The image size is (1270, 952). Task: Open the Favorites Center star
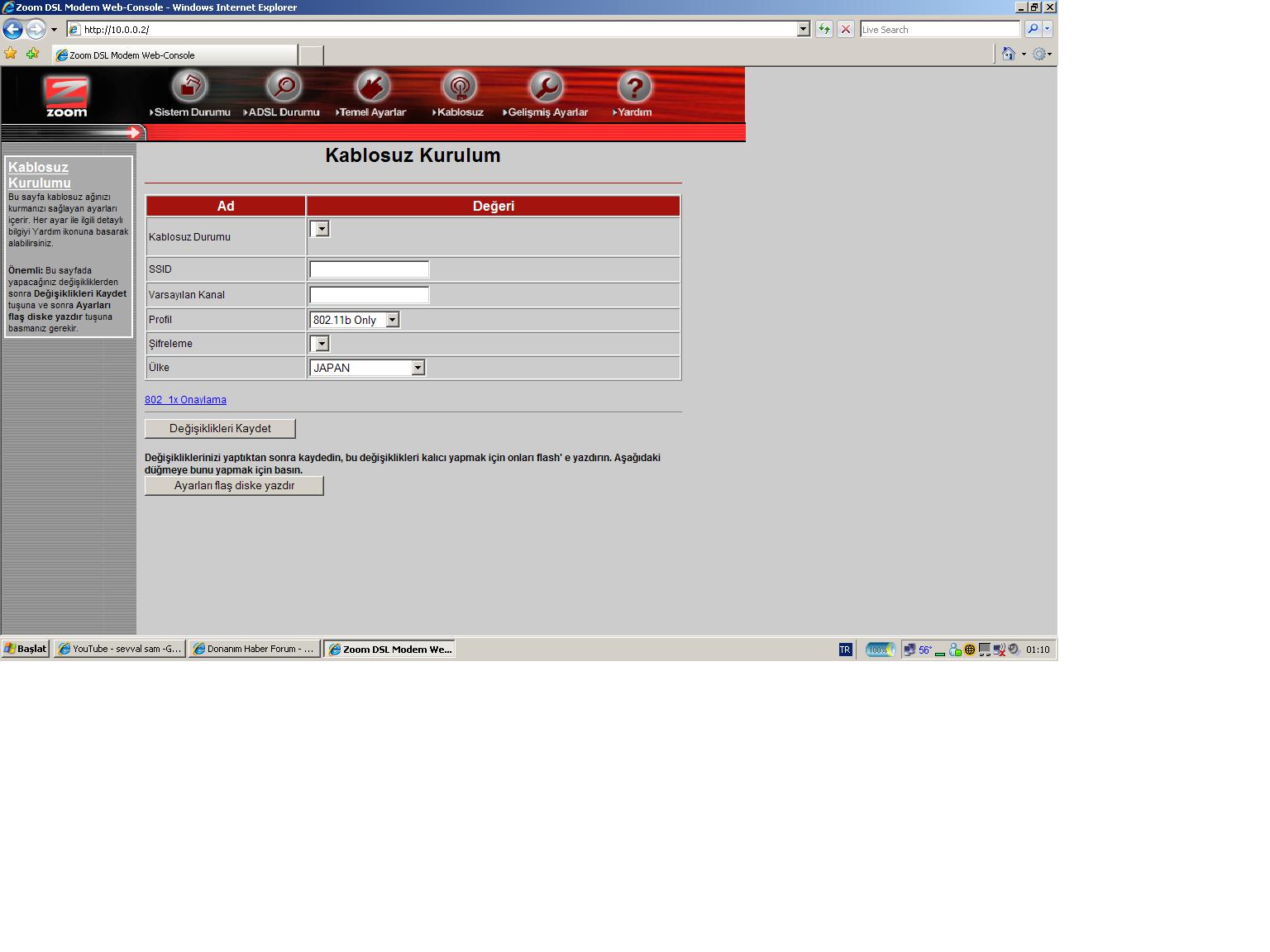click(11, 54)
